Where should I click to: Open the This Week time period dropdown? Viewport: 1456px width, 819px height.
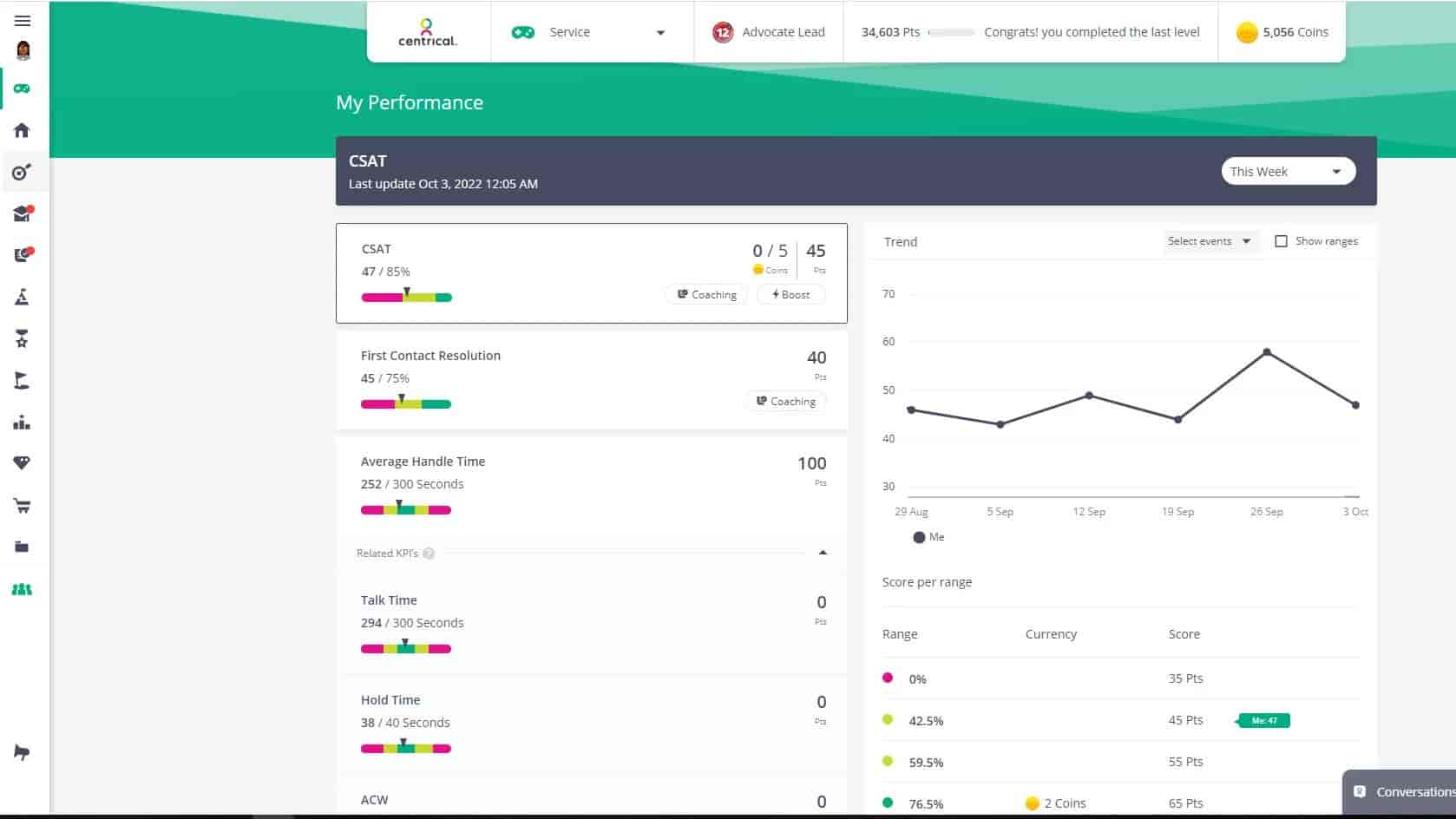[x=1288, y=171]
